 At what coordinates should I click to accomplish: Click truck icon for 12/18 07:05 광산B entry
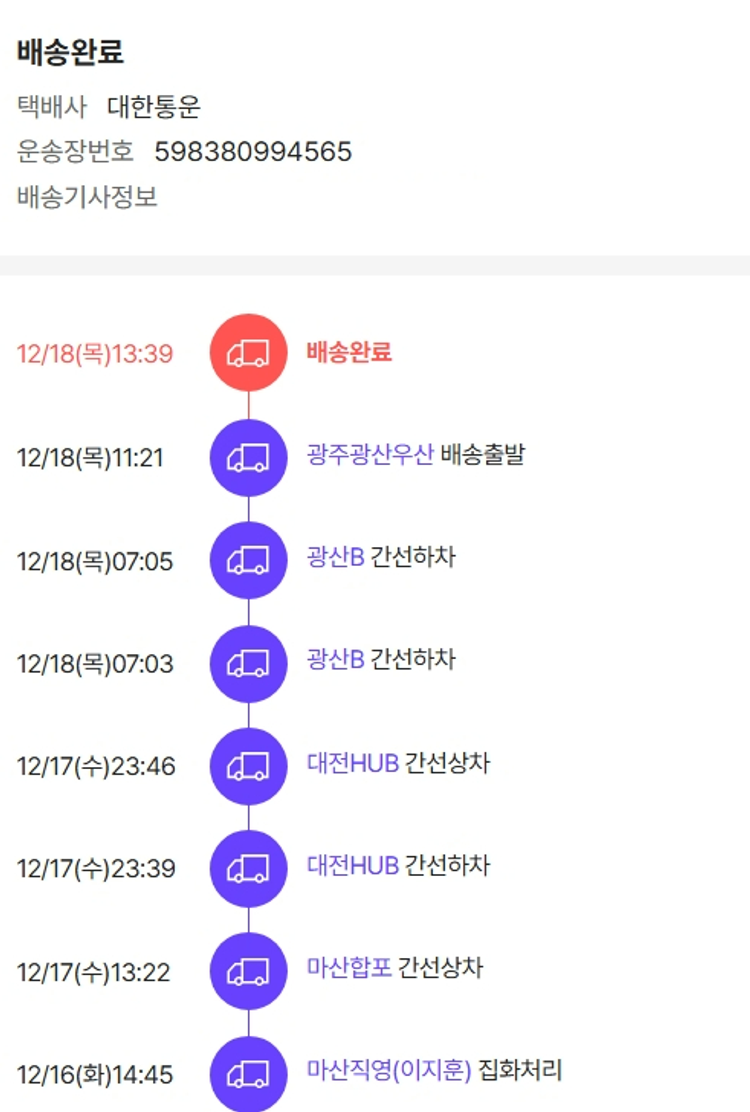point(248,561)
